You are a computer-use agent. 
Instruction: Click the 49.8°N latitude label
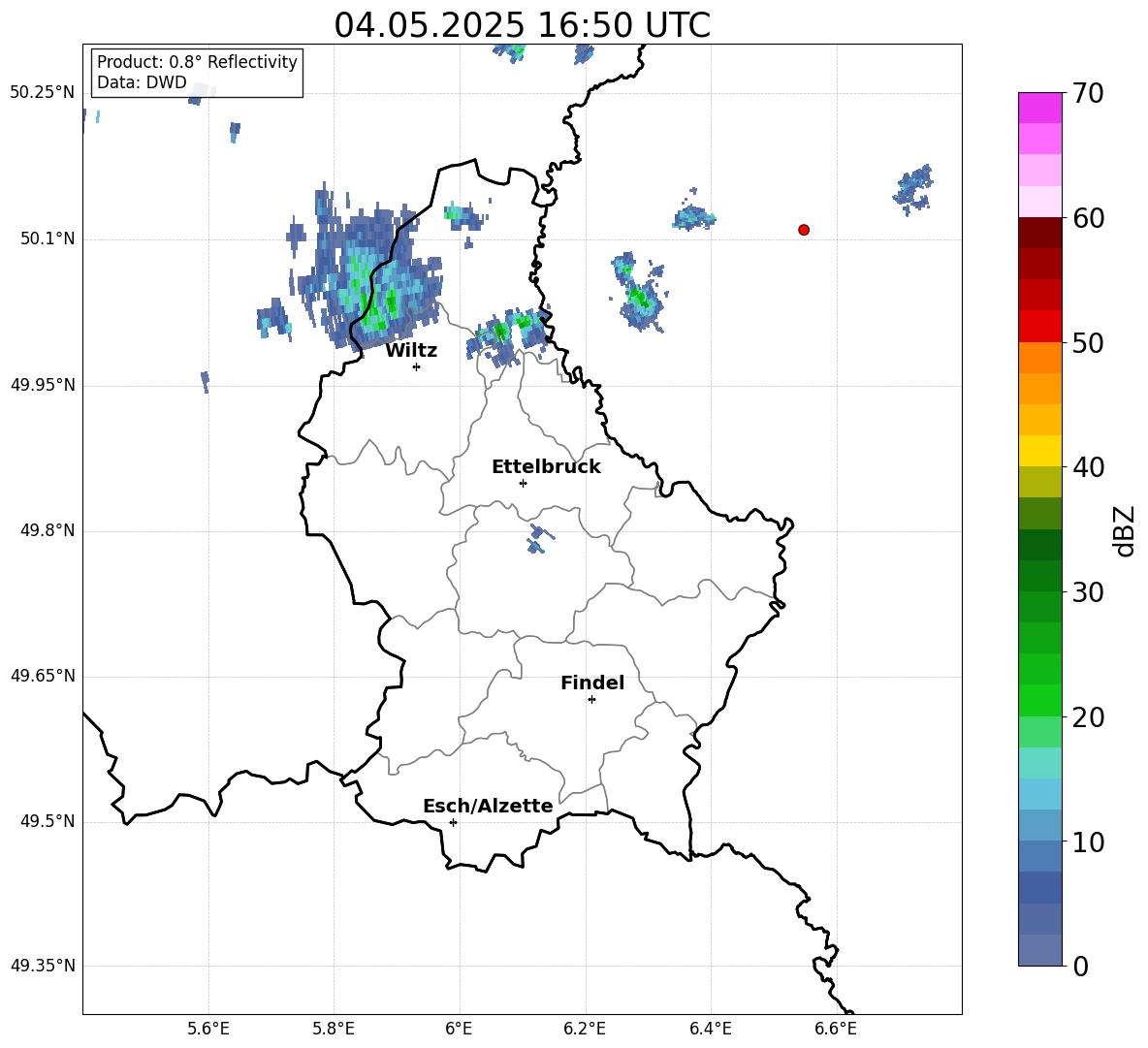point(48,530)
